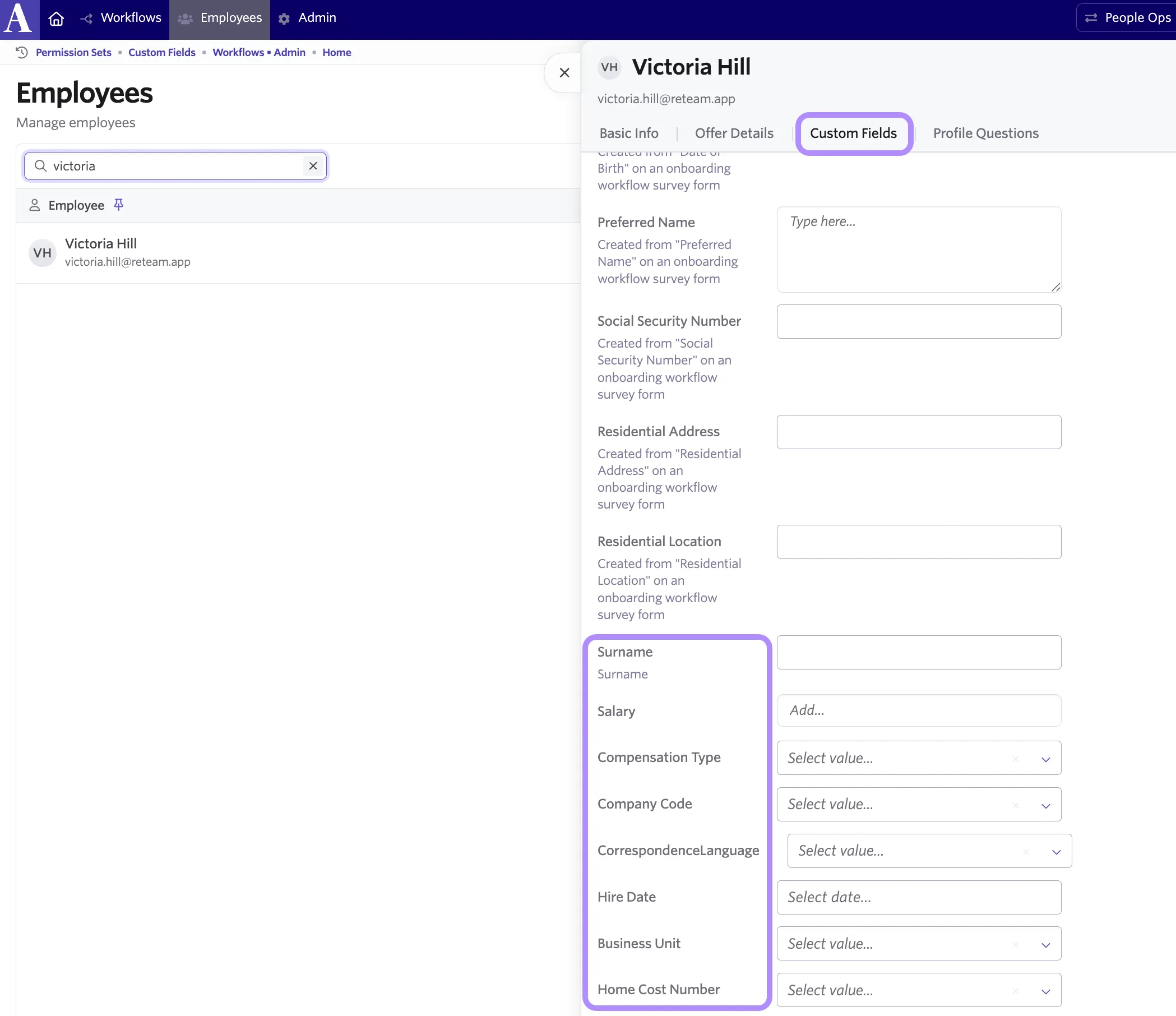Click the search magnifier icon
The height and width of the screenshot is (1016, 1176).
pos(40,166)
